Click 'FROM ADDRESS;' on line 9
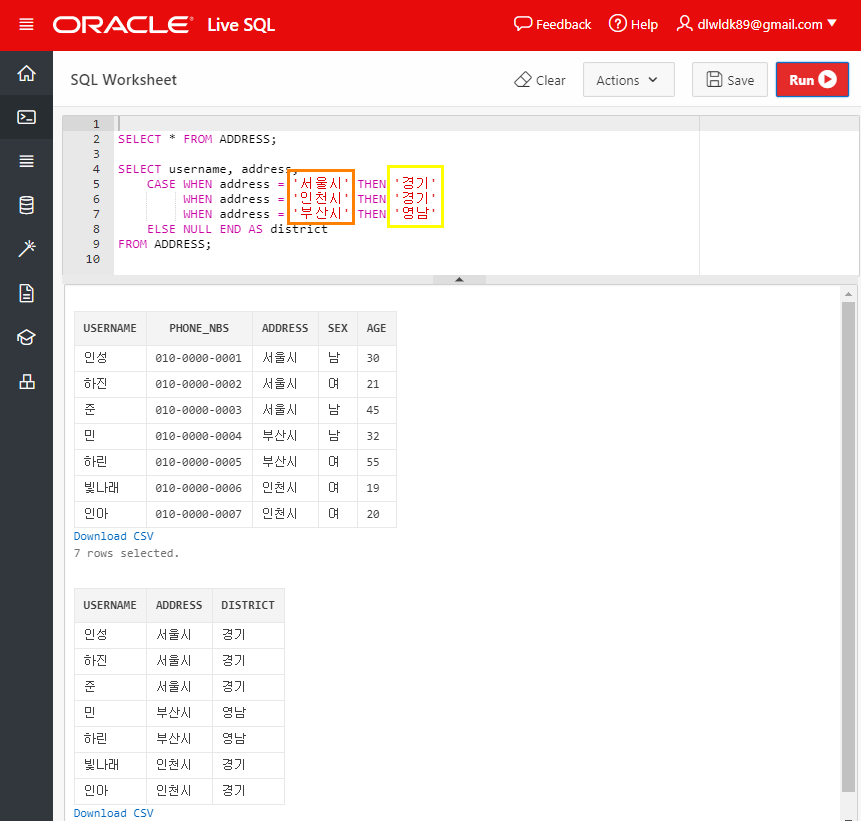This screenshot has height=821, width=861. click(x=164, y=244)
